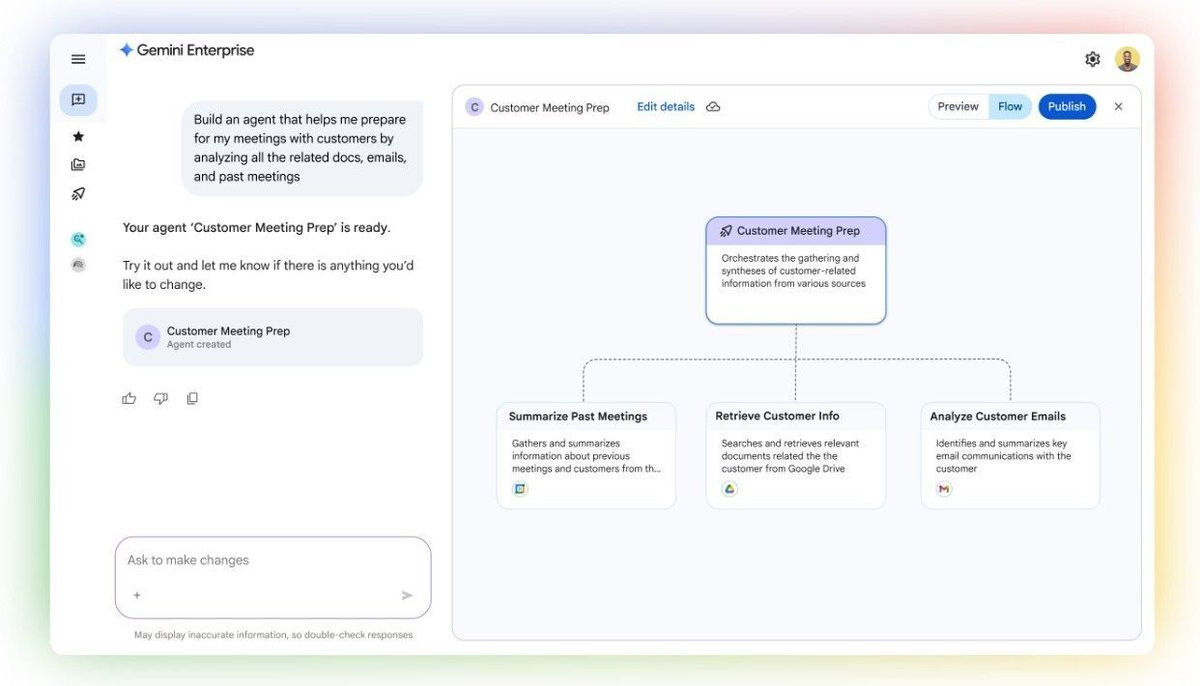Open the hamburger main menu

tap(78, 59)
